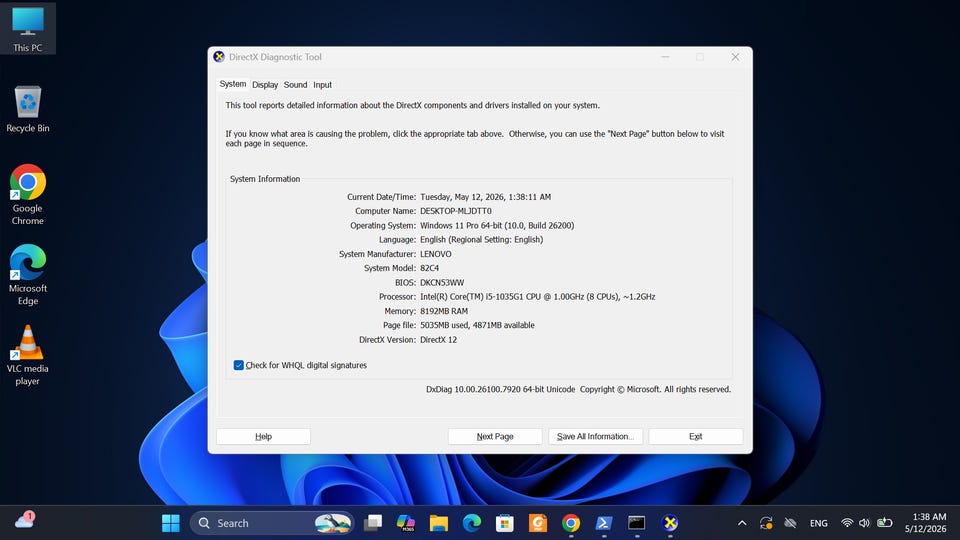
Task: Click the crossed-out cloud tray icon
Action: (x=790, y=523)
